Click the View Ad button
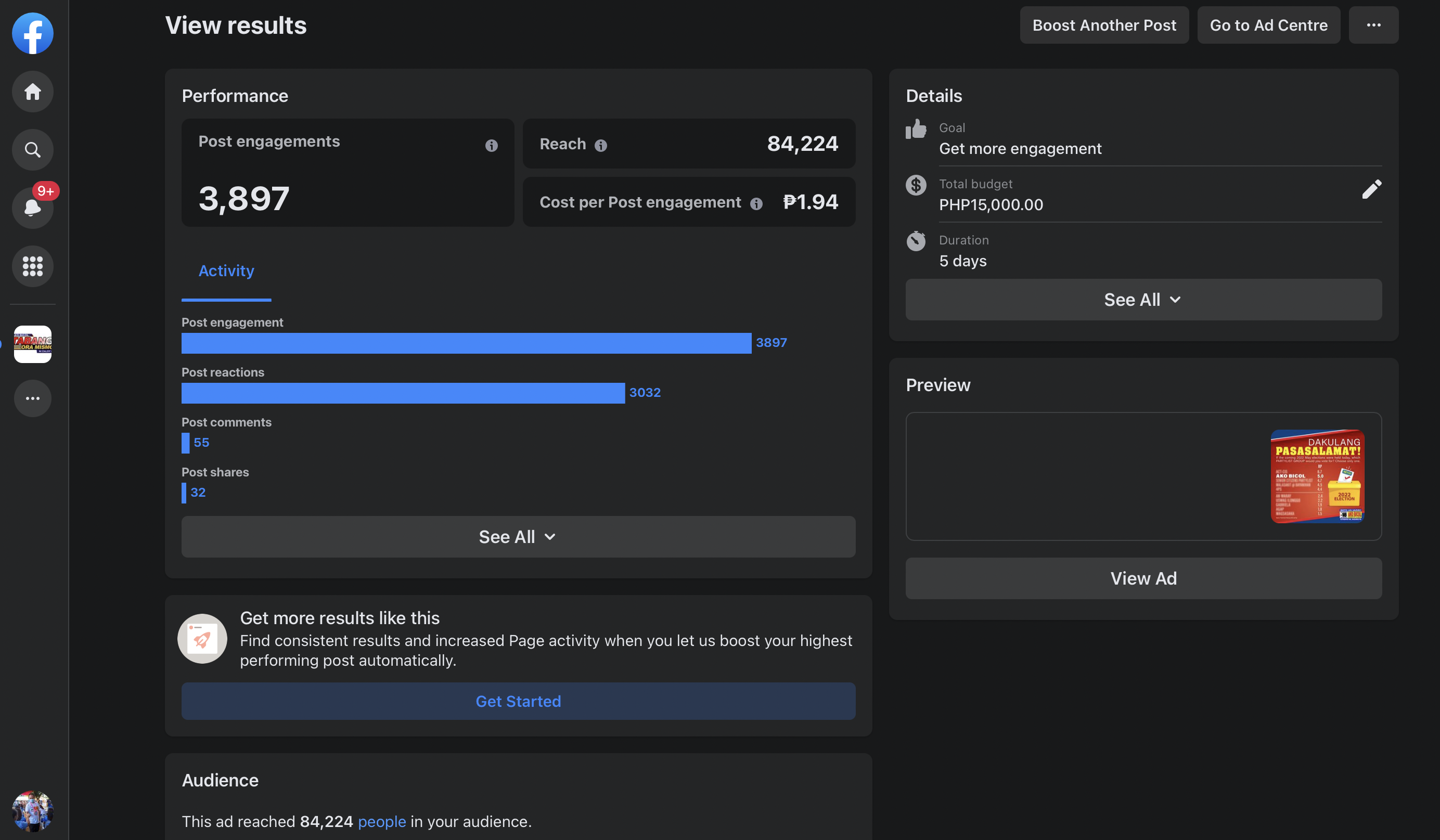Image resolution: width=1440 pixels, height=840 pixels. pos(1143,579)
